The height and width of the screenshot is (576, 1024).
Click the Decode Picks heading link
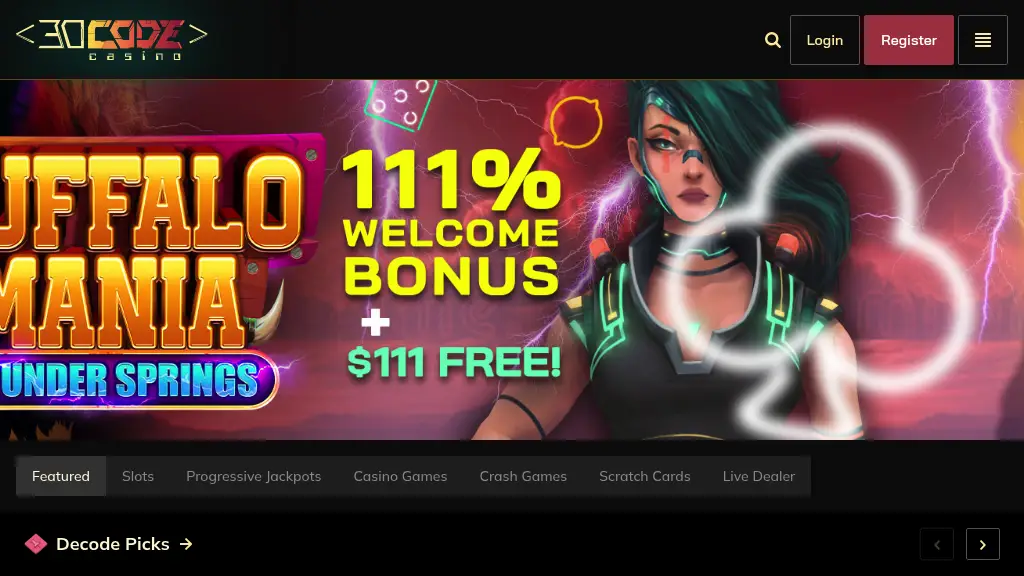[x=113, y=544]
